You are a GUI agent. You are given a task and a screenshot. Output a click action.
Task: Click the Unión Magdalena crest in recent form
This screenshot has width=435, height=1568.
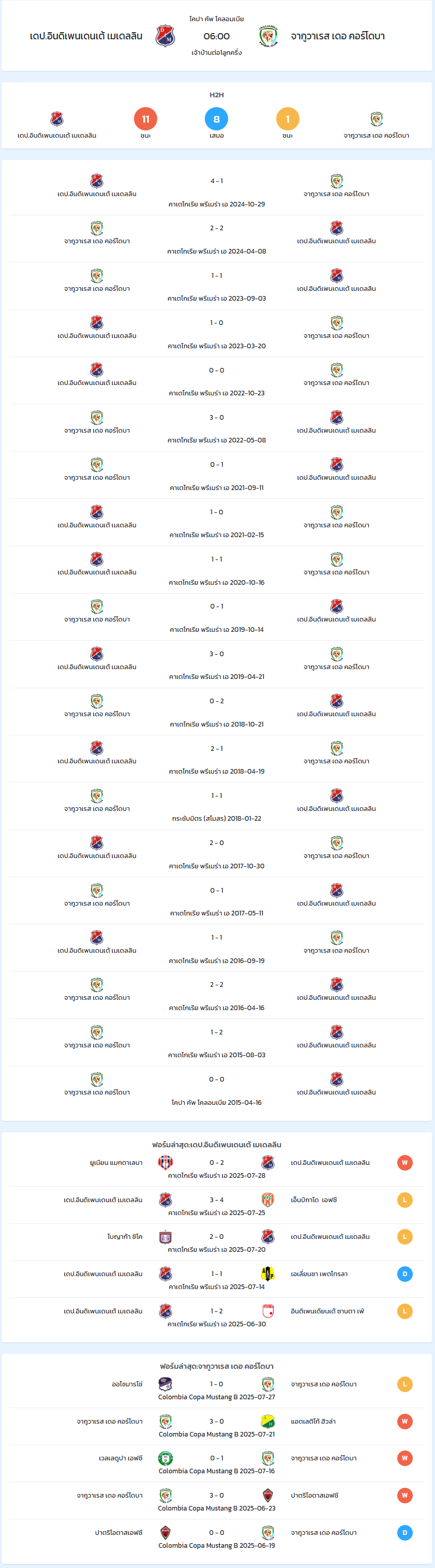(x=166, y=1162)
